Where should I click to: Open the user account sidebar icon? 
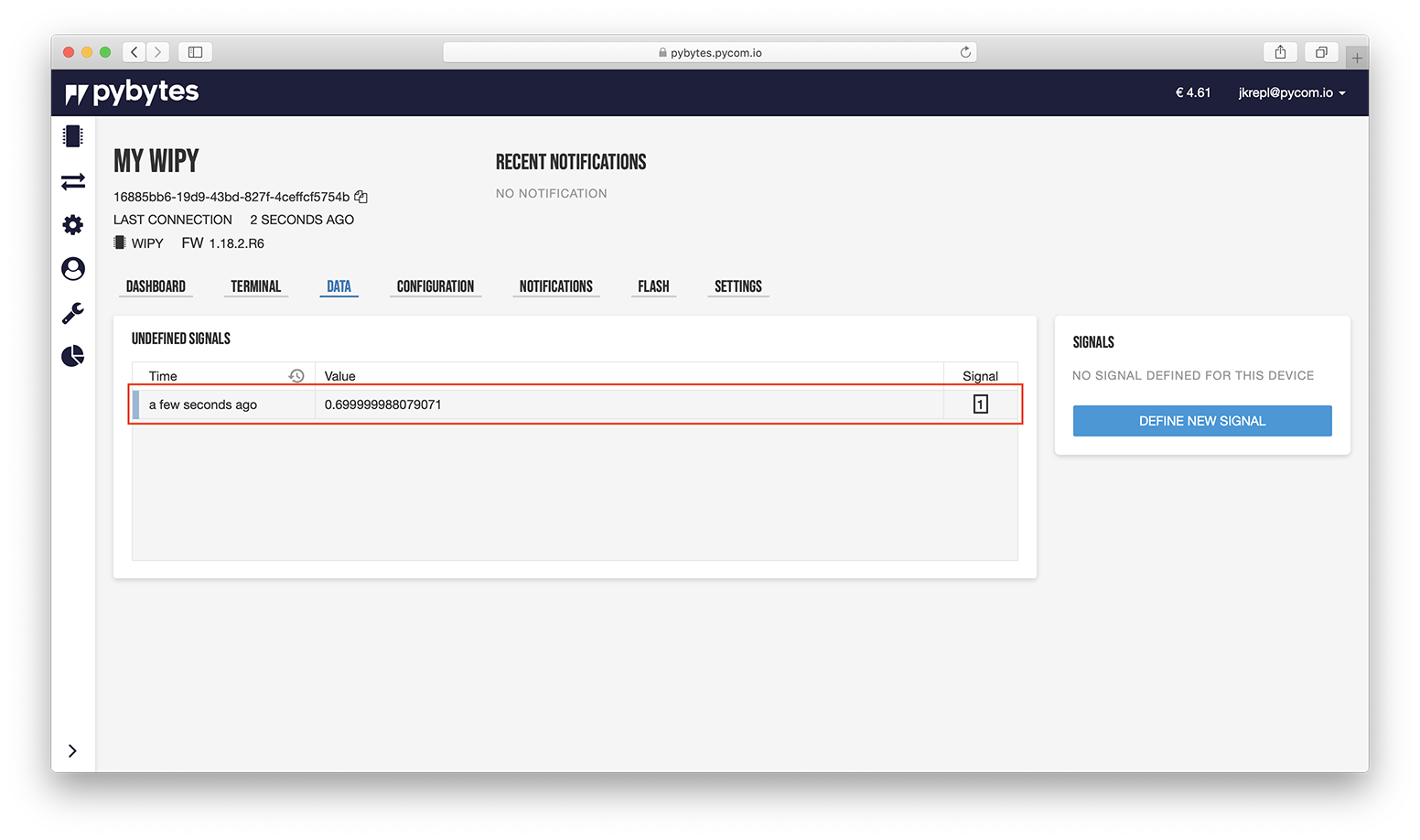click(73, 269)
